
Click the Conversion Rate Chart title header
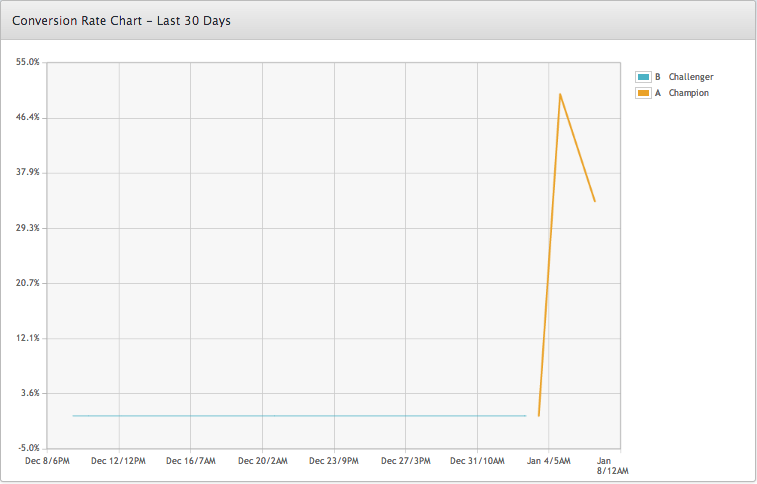point(122,20)
